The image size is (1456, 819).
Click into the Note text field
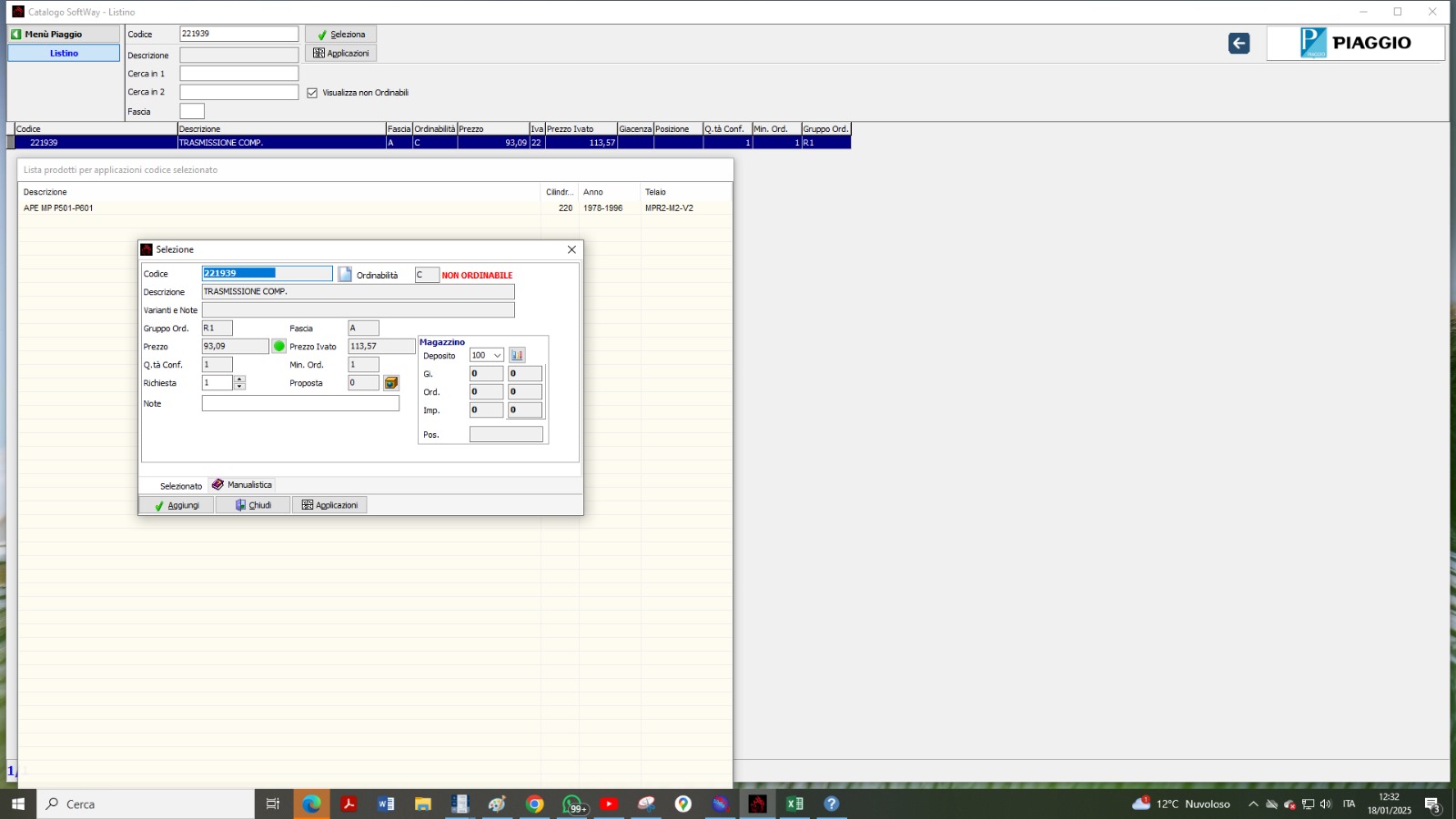[300, 404]
